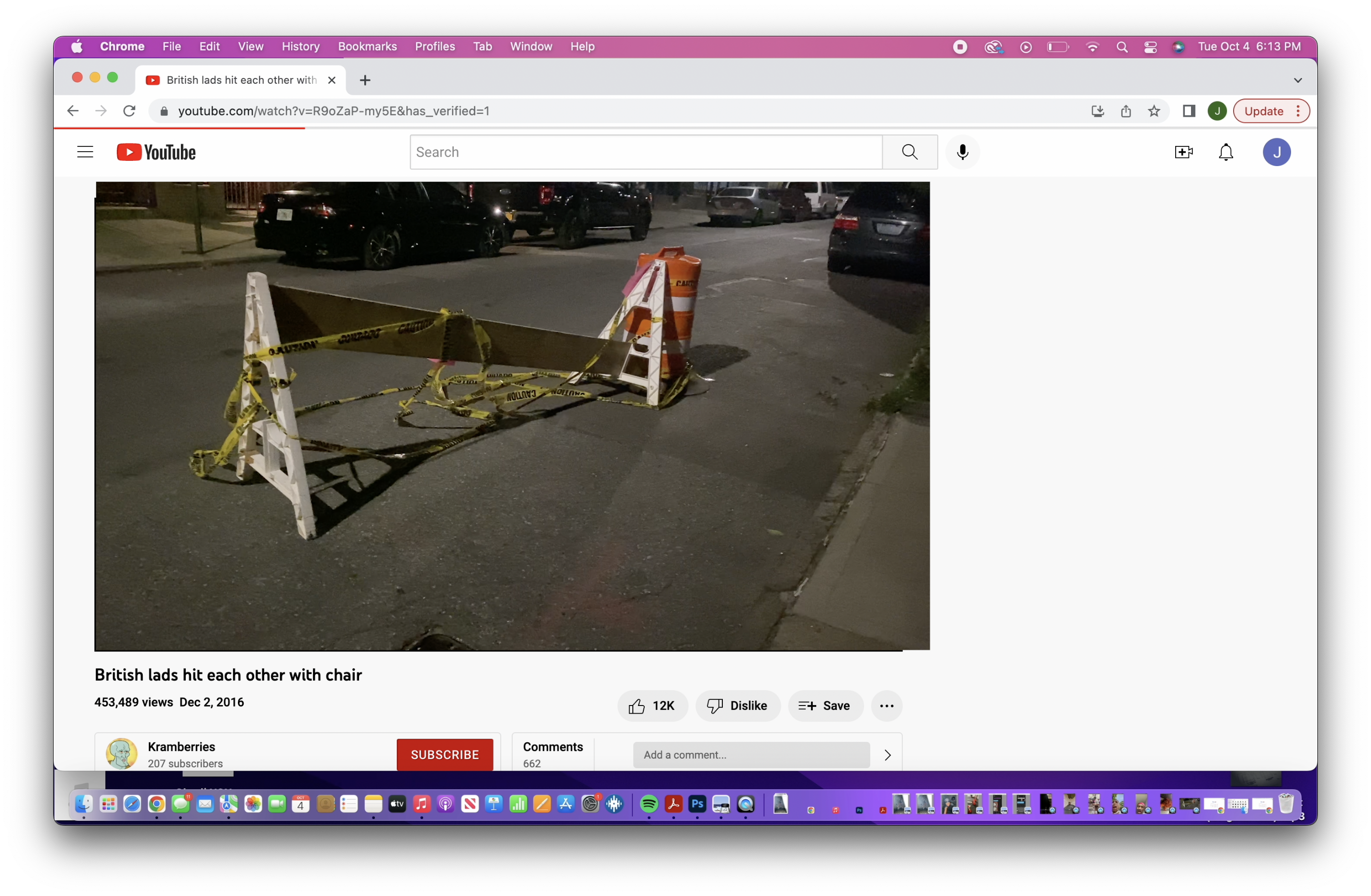Open more actions three-dot menu

coord(887,706)
